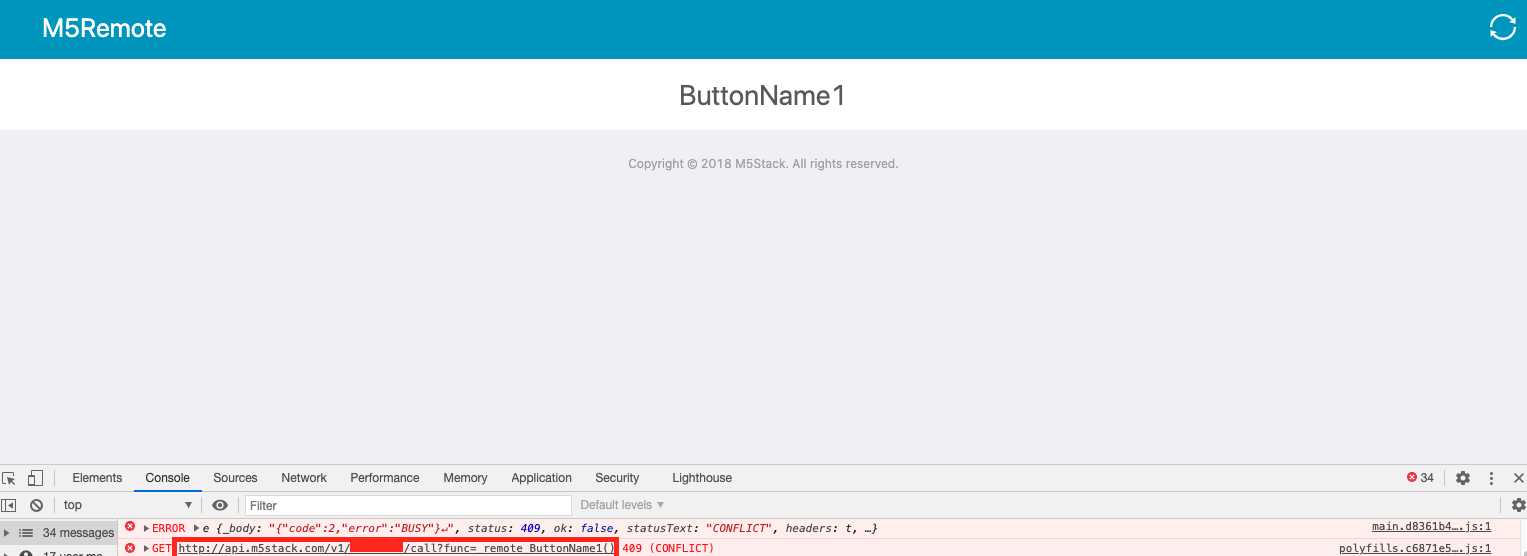Screen dimensions: 1527x556
Task: Clear the console
Action: [x=36, y=505]
